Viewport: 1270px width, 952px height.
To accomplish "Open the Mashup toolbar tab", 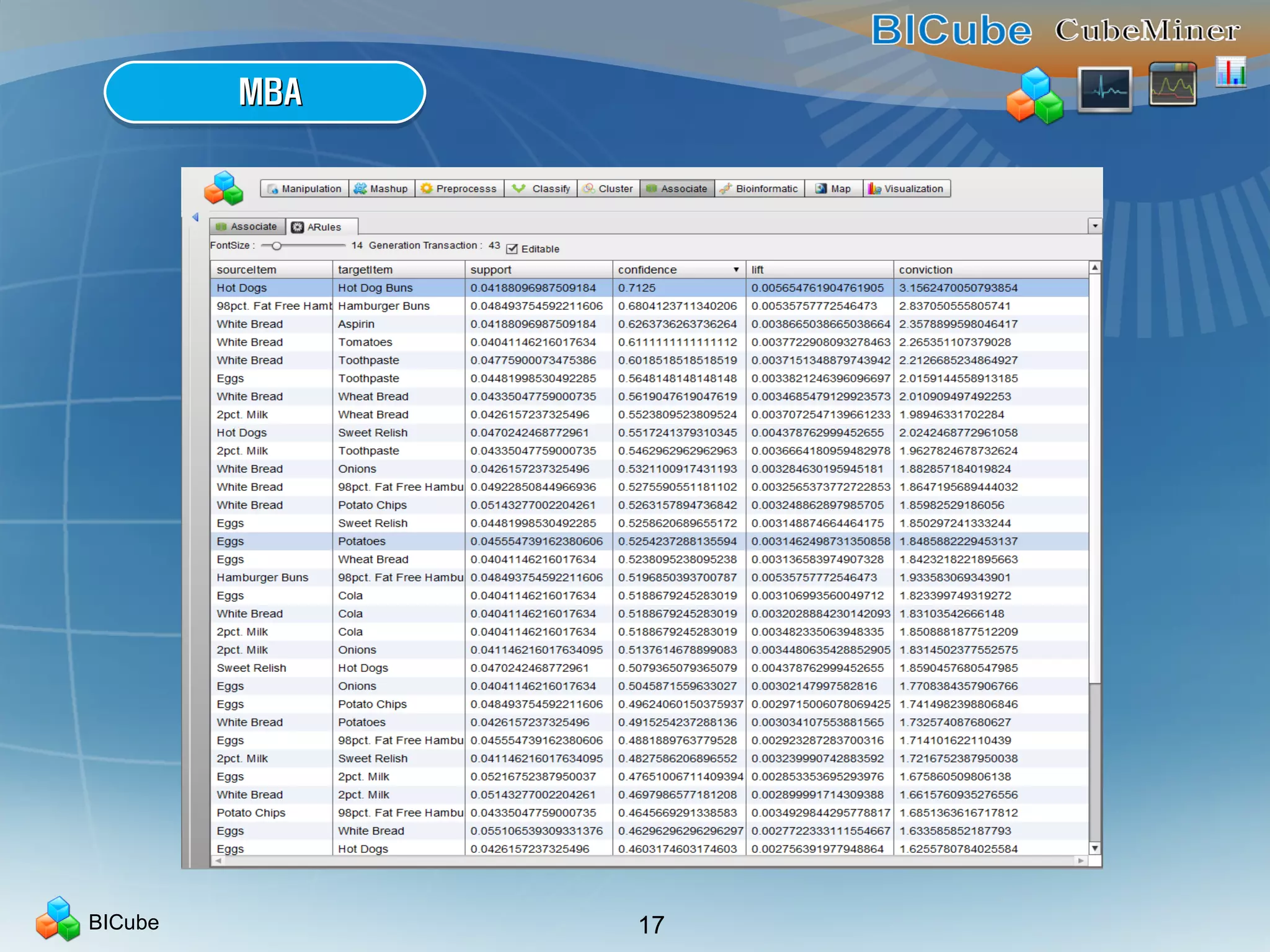I will 381,188.
